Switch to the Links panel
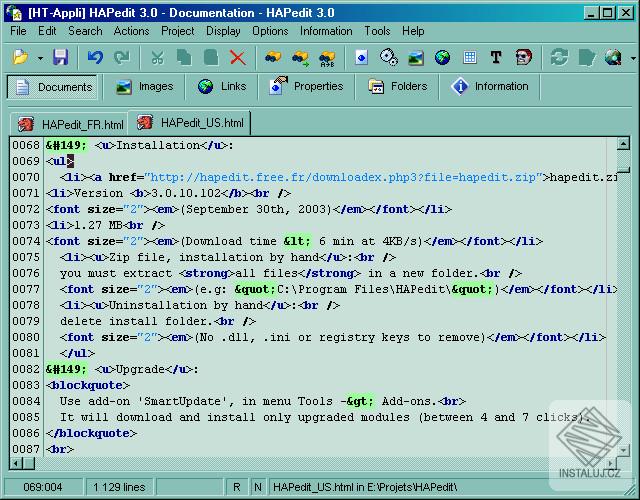Viewport: 640px width, 500px height. 222,87
